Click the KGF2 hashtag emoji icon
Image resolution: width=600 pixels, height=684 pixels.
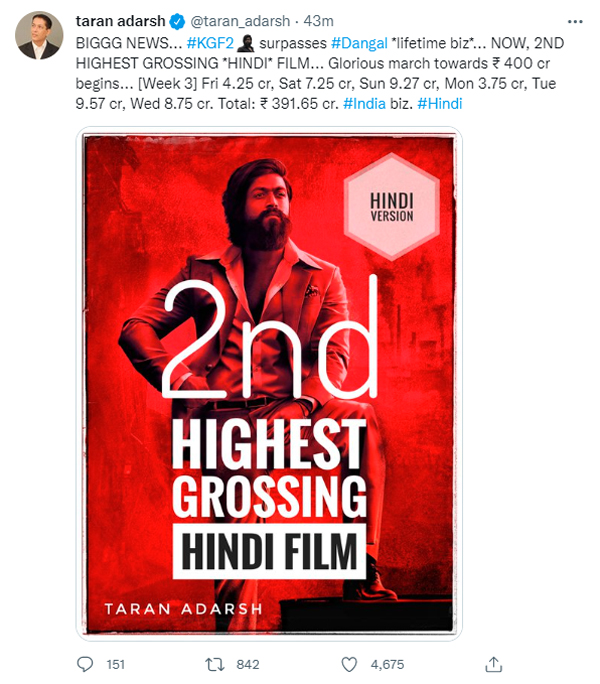pyautogui.click(x=246, y=43)
